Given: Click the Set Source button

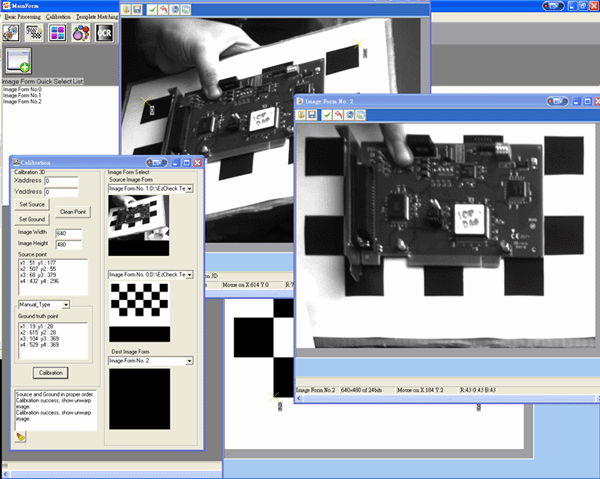Looking at the screenshot, I should pyautogui.click(x=32, y=205).
